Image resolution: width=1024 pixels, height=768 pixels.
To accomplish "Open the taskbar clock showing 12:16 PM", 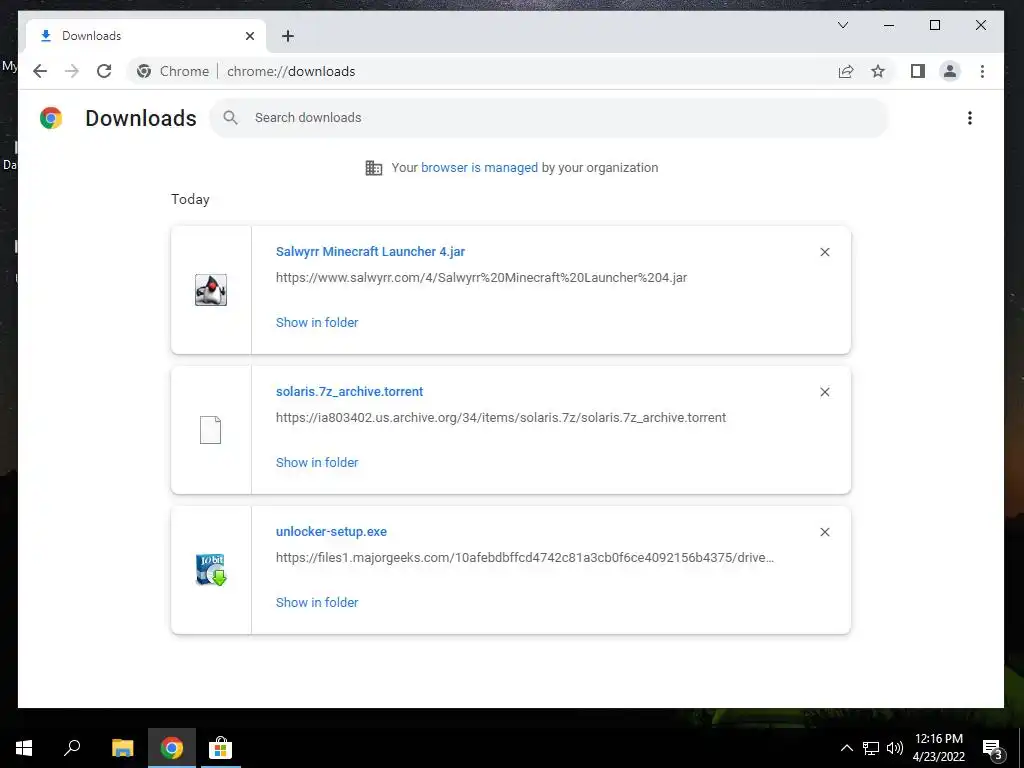I will (x=938, y=748).
